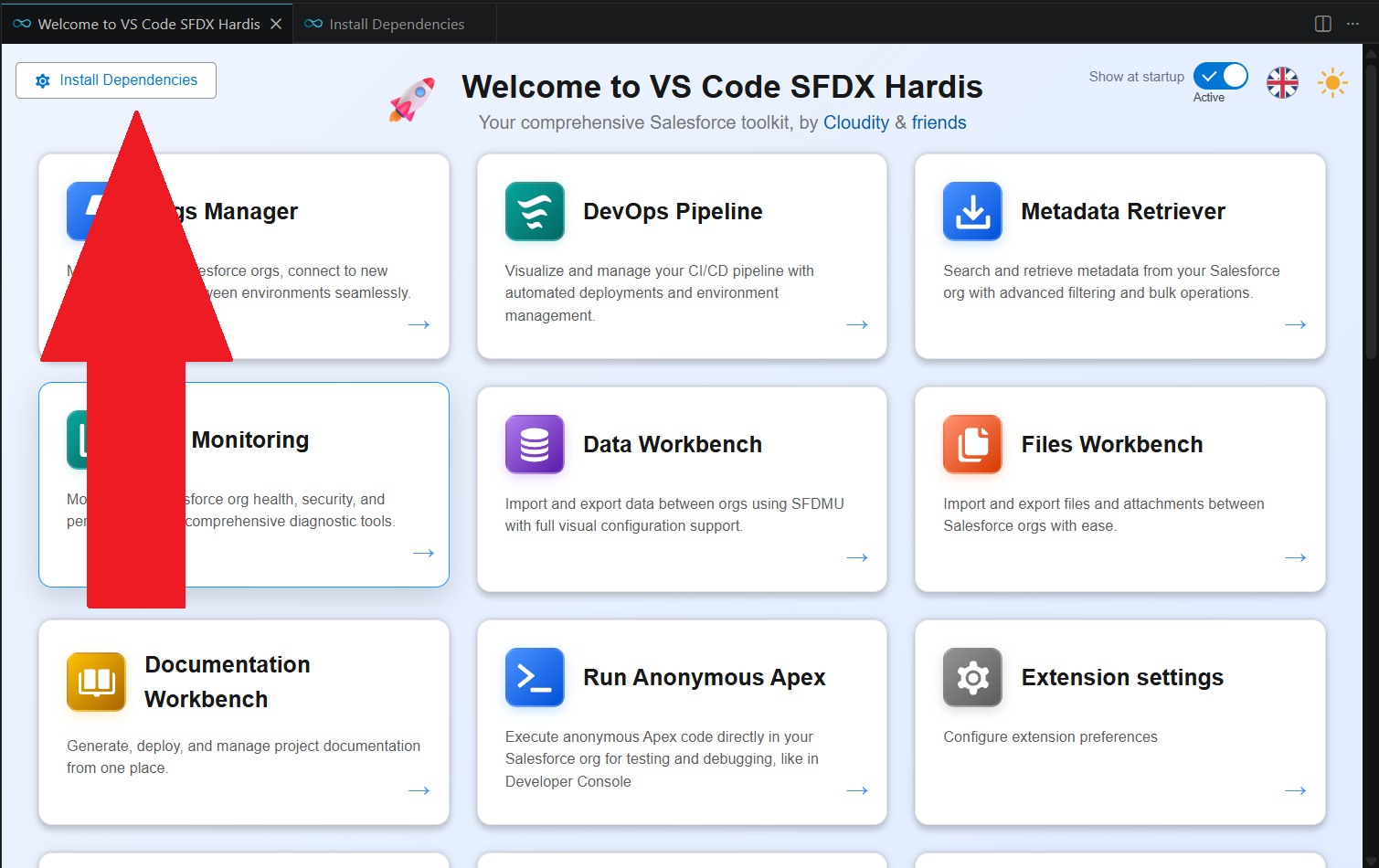Open the editor More Actions ellipsis menu

point(1352,24)
